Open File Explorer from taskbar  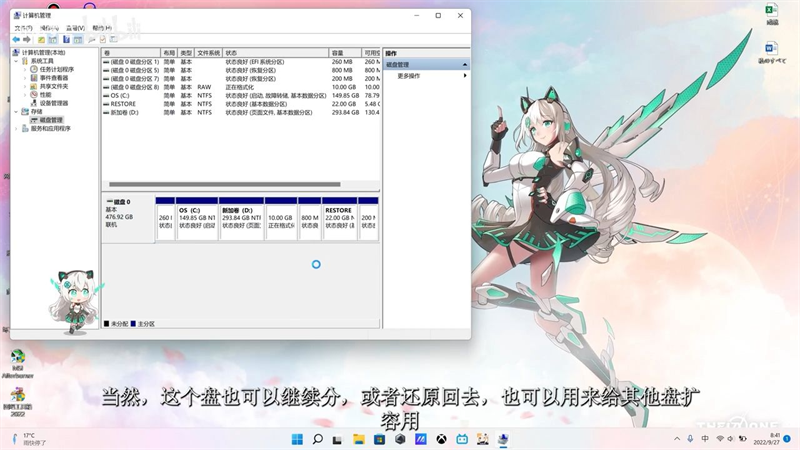point(359,439)
